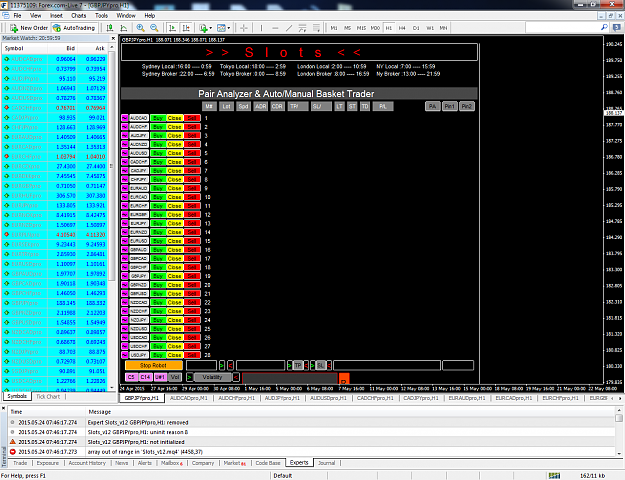Image resolution: width=625 pixels, height=480 pixels.
Task: Click the Pin2 button
Action: (467, 106)
